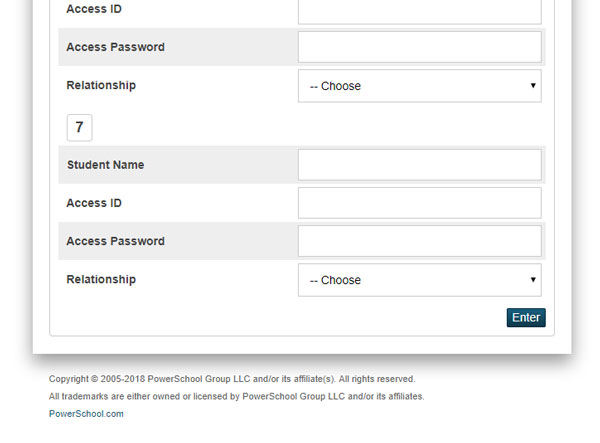Click the Relationship label in section 7

[101, 279]
